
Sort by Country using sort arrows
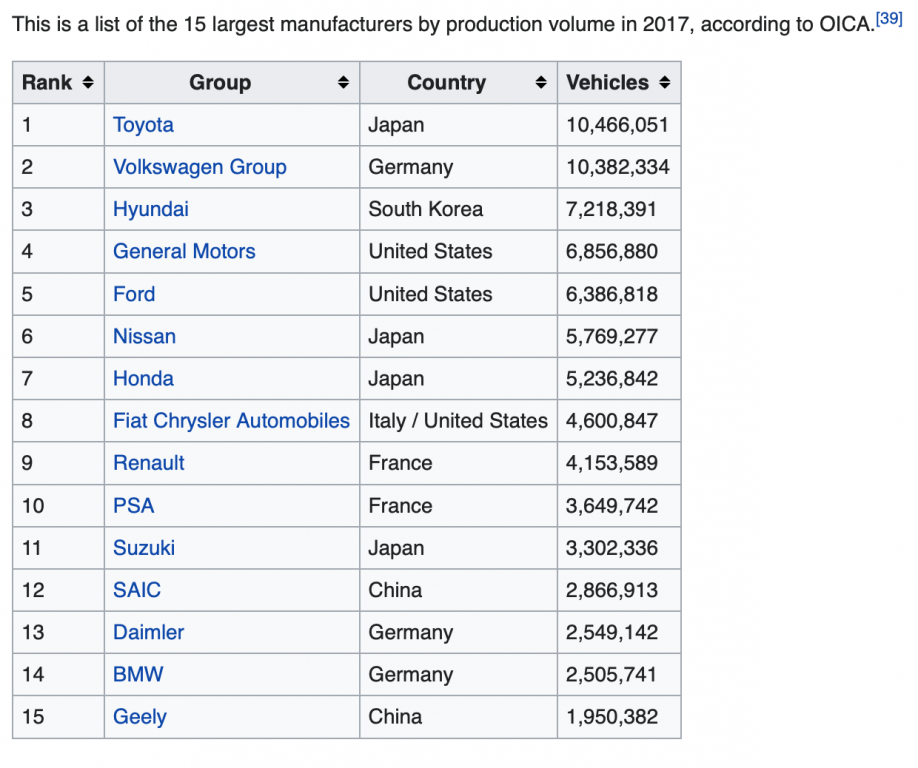tap(541, 83)
